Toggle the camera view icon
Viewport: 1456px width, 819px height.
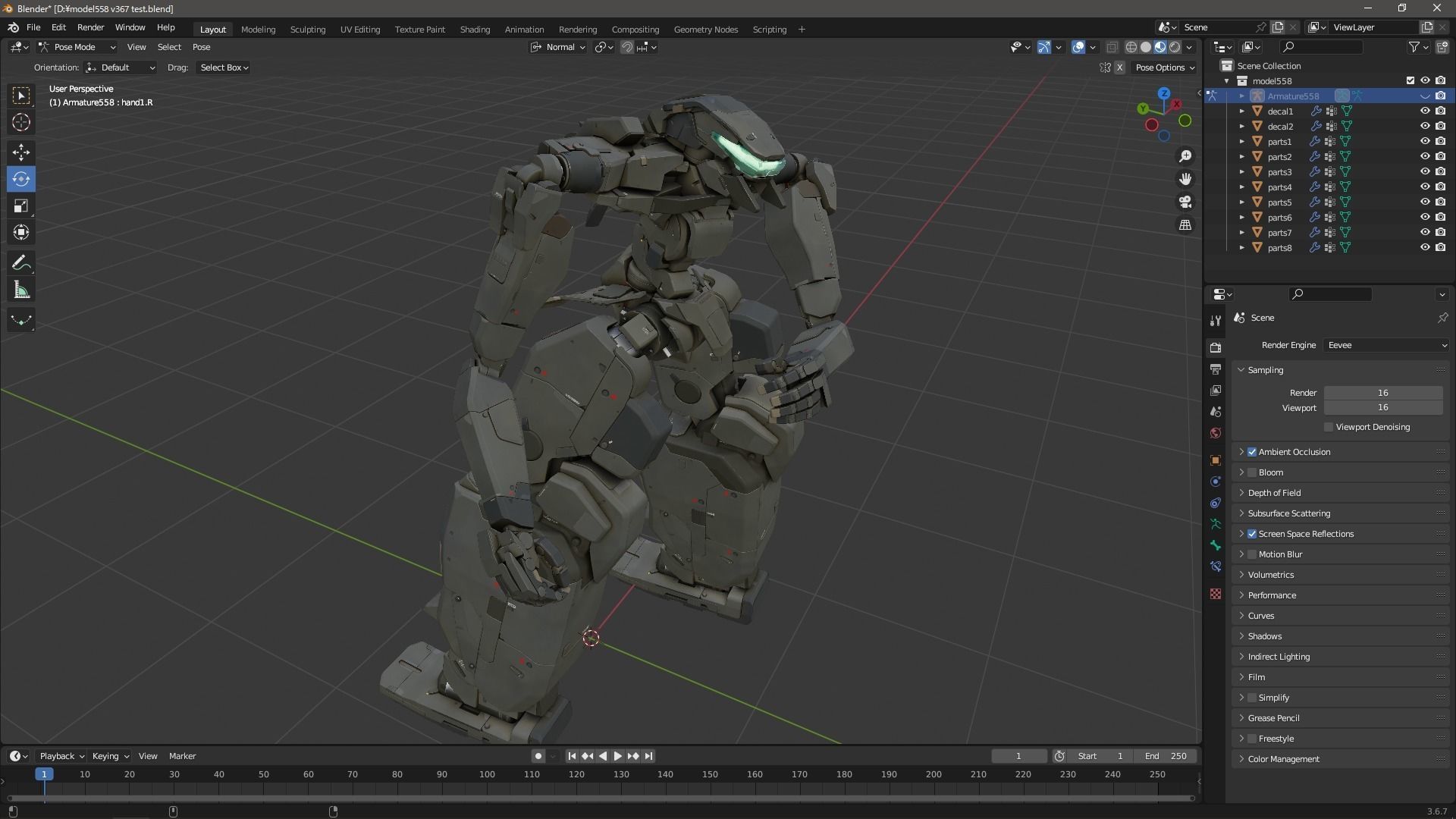(x=1185, y=202)
